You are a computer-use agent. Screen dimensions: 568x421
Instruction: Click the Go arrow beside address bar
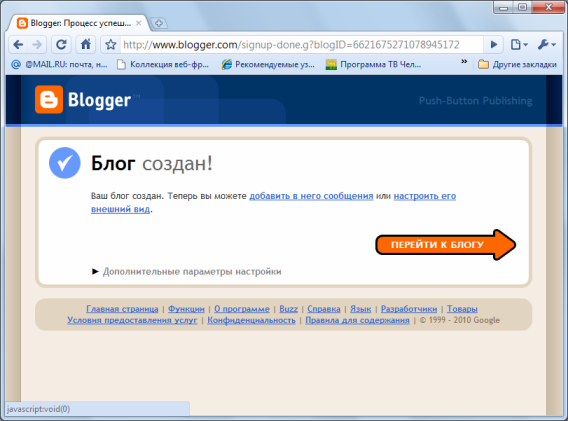(493, 45)
